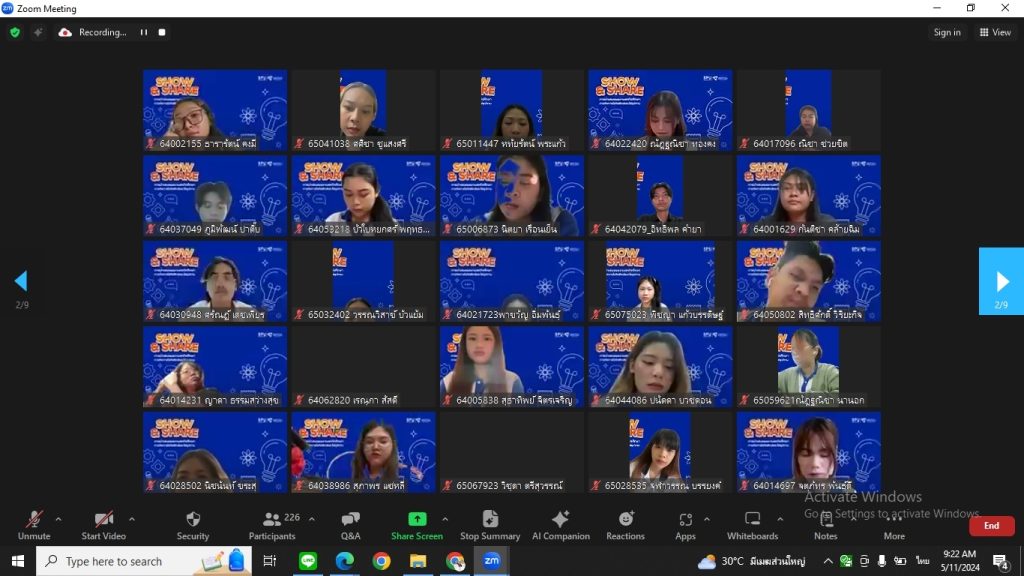Show hidden system tray icons
The height and width of the screenshot is (576, 1024).
pyautogui.click(x=827, y=561)
